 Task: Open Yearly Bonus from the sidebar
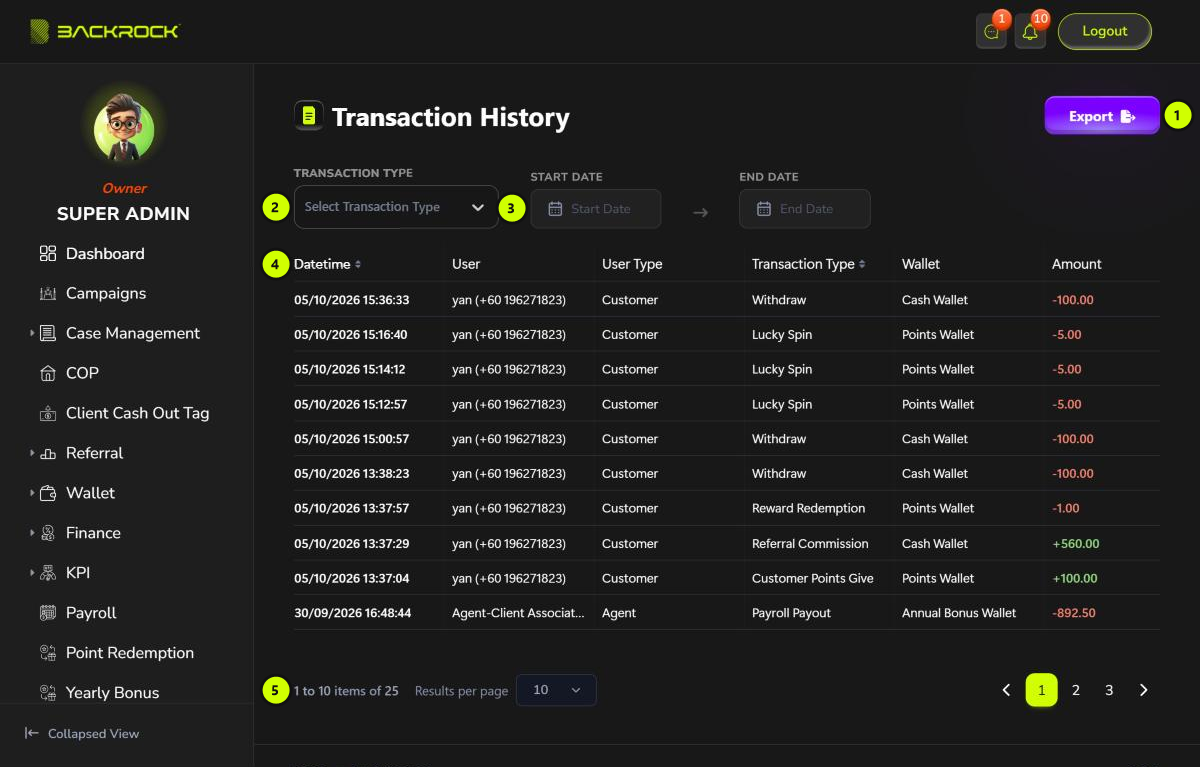(112, 693)
